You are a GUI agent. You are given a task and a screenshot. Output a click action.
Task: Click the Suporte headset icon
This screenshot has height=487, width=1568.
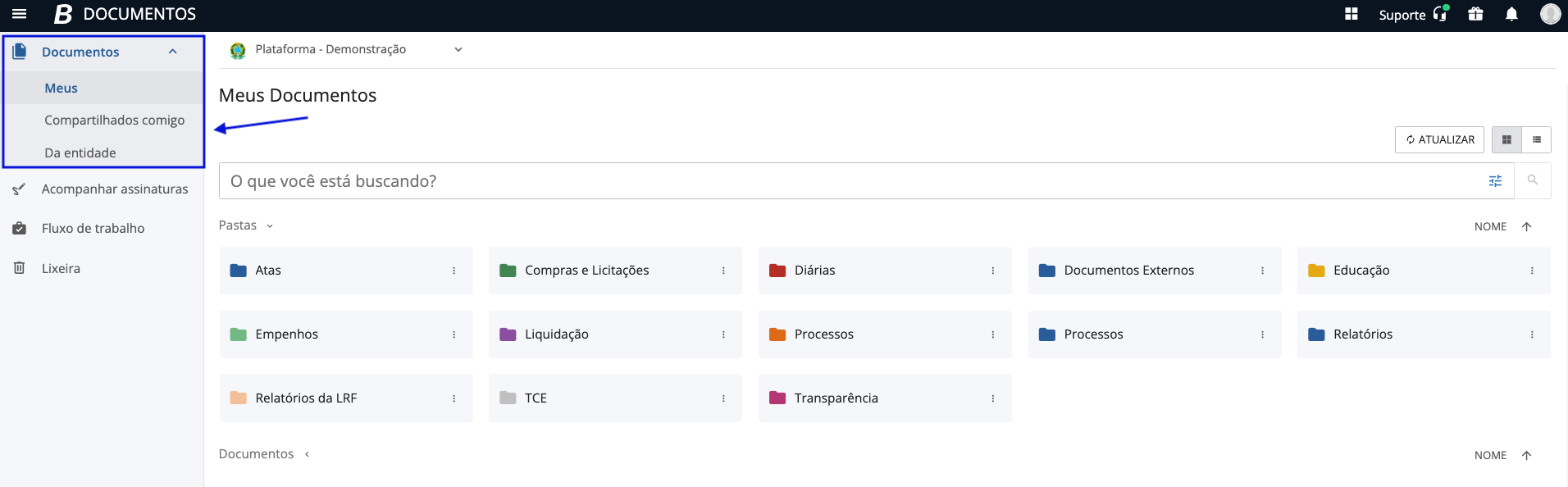point(1440,14)
